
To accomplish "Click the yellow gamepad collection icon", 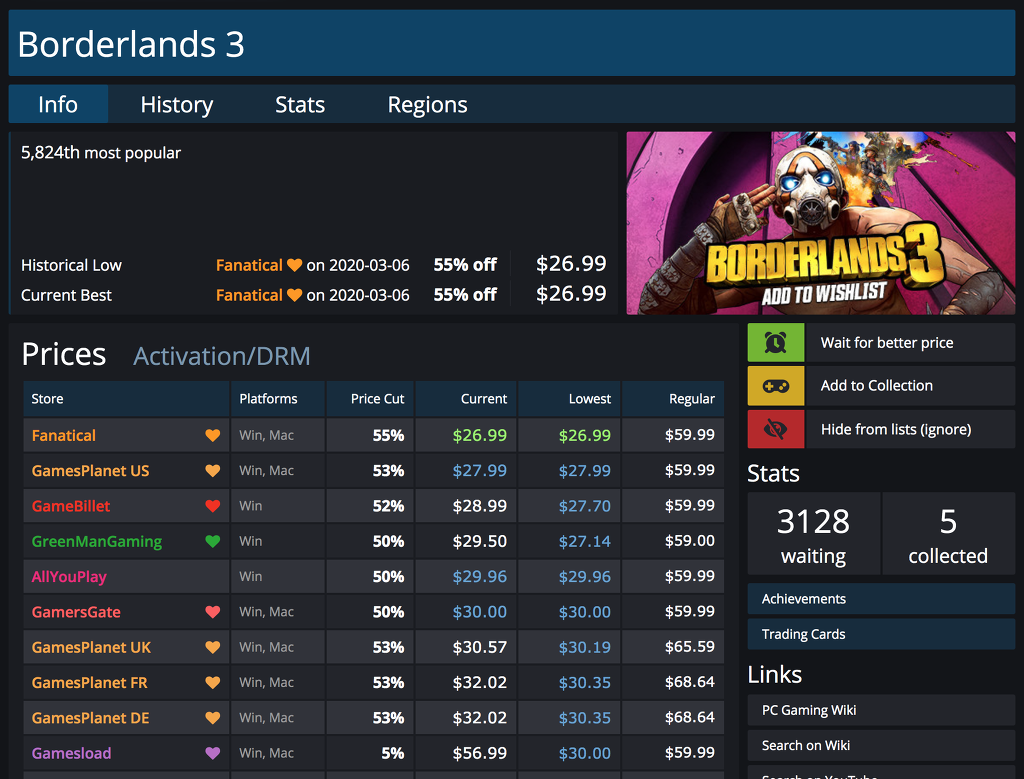I will [775, 386].
